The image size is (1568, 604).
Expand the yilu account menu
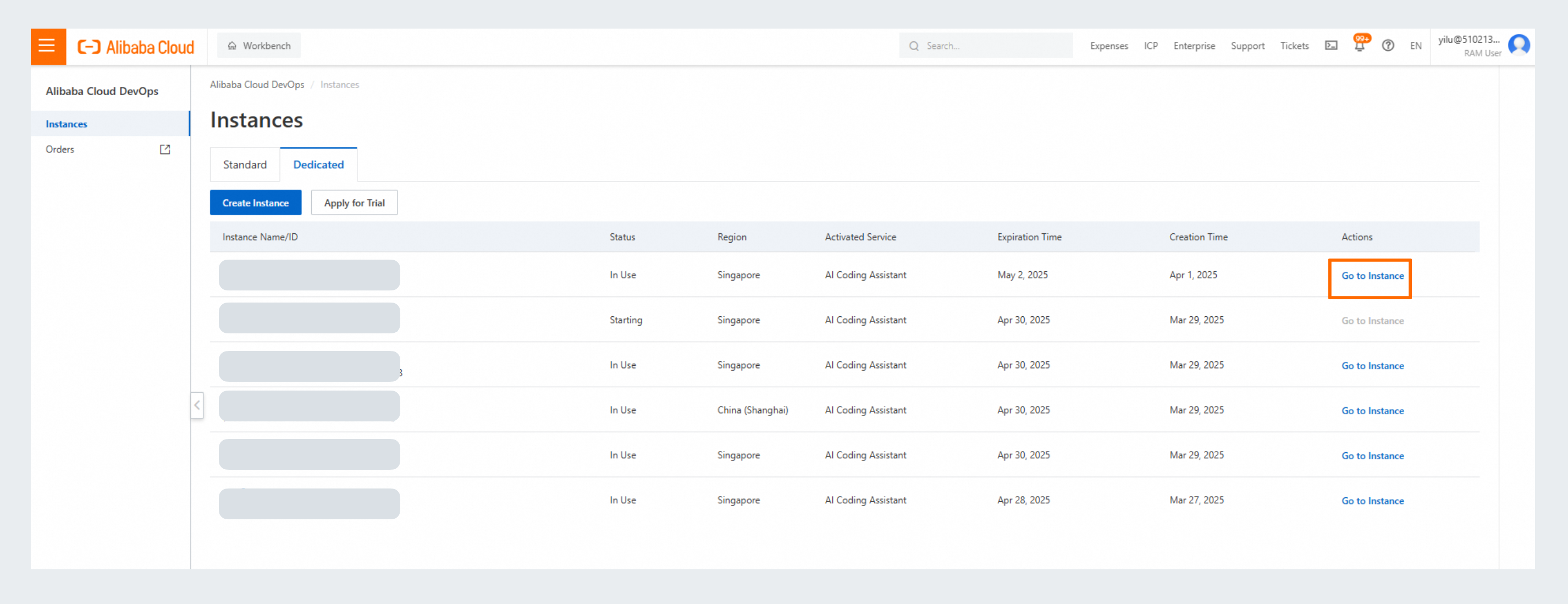click(1469, 40)
